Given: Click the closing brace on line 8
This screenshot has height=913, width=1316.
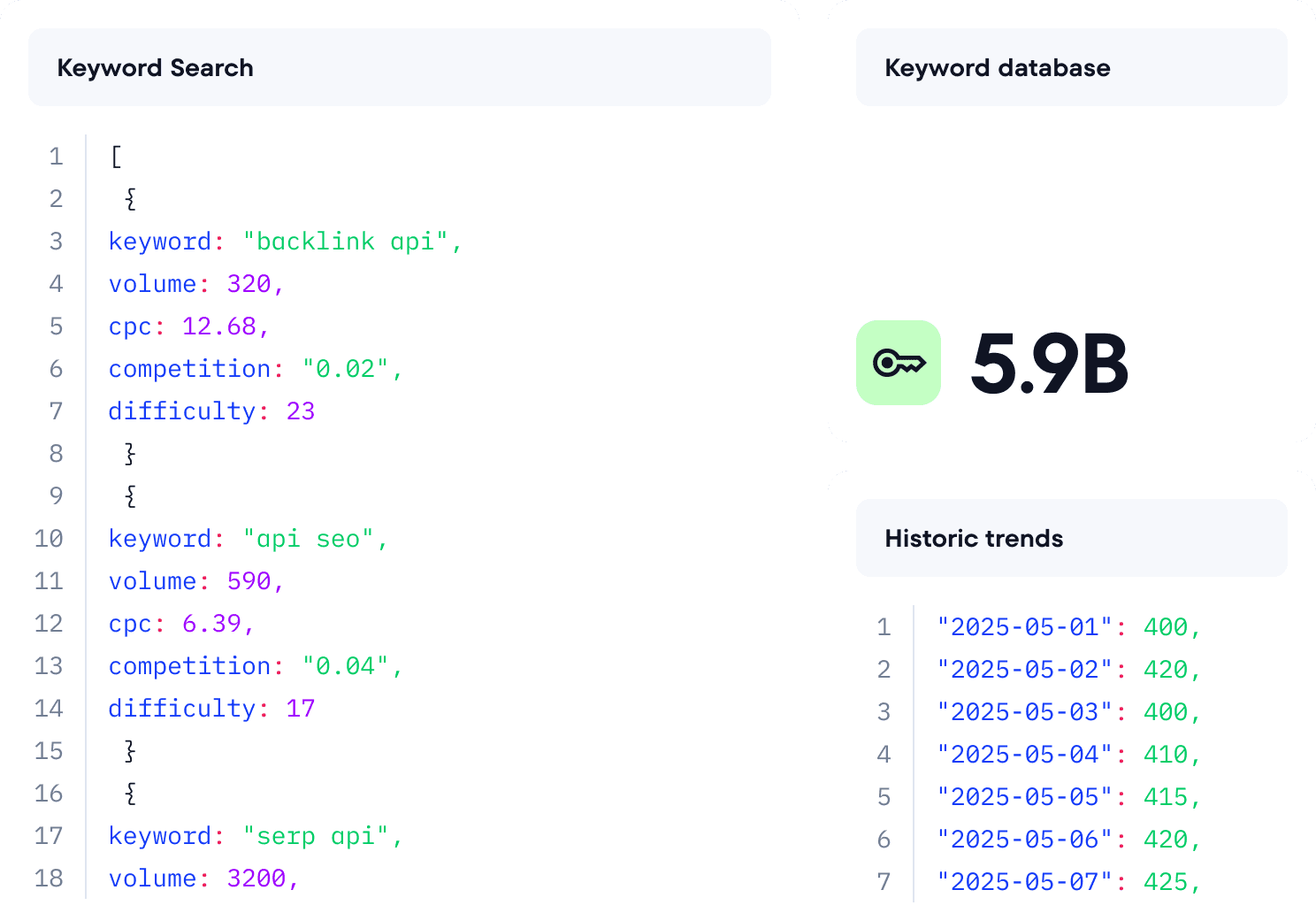Looking at the screenshot, I should tap(130, 454).
